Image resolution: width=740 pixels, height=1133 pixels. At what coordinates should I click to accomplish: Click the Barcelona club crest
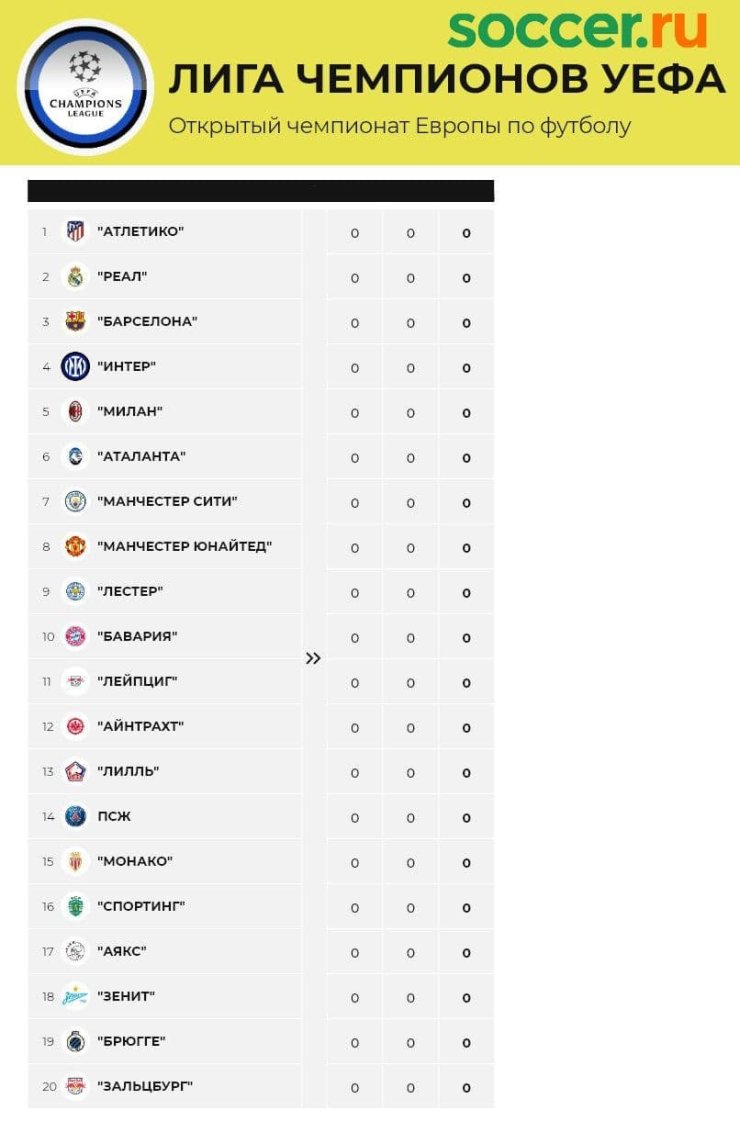[75, 322]
